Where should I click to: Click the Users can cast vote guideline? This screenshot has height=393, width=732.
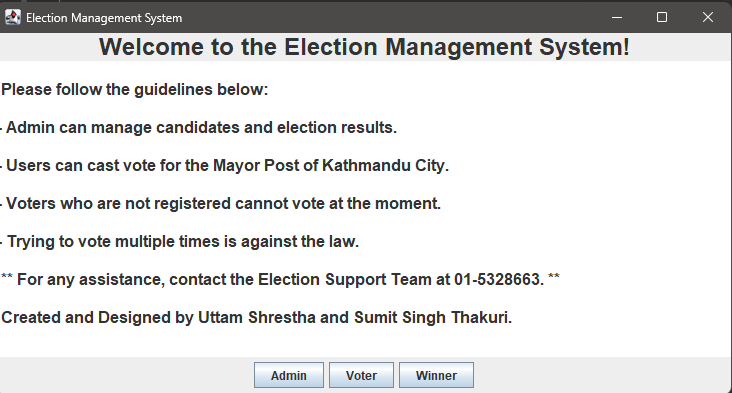click(225, 166)
